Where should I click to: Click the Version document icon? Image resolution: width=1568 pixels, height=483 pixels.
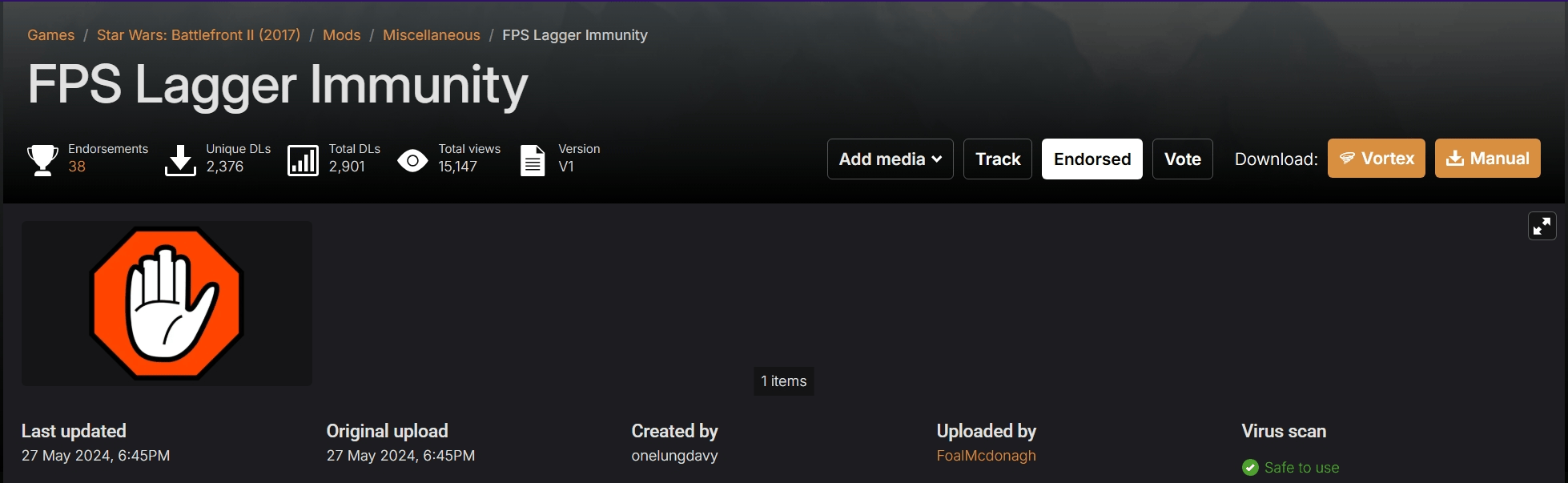point(533,160)
